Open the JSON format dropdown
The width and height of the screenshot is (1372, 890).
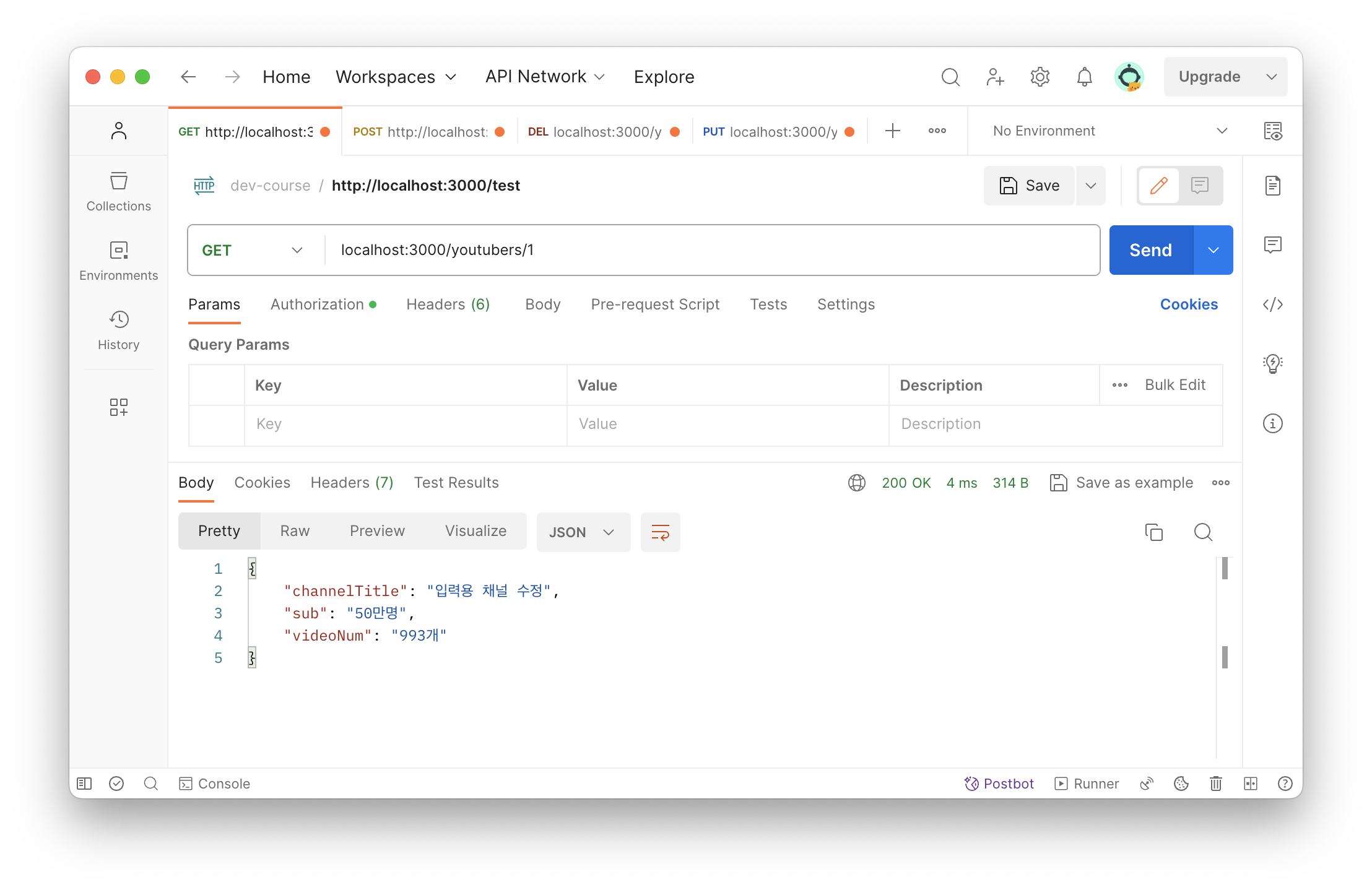[583, 532]
